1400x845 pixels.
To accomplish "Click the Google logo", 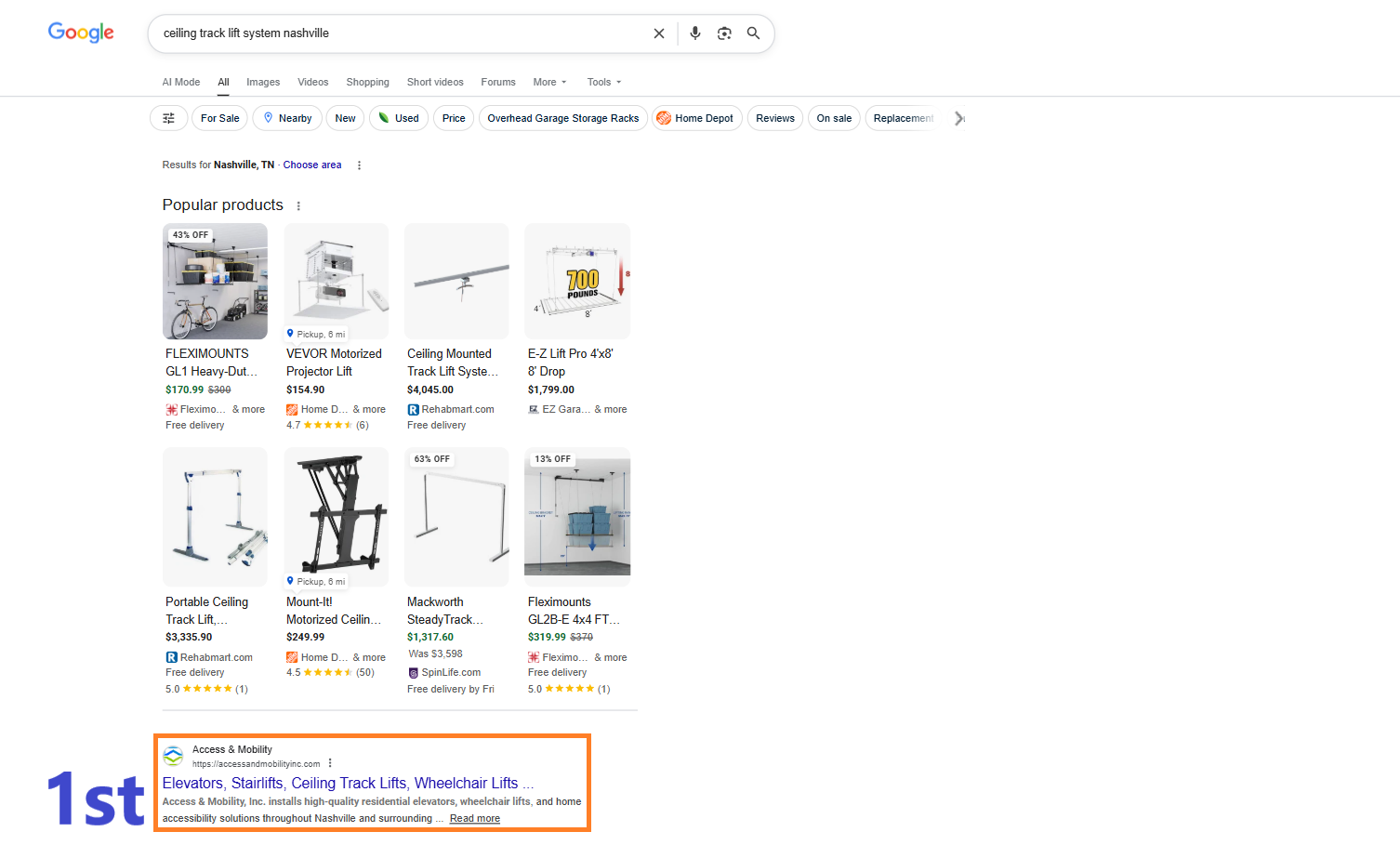I will click(x=81, y=33).
